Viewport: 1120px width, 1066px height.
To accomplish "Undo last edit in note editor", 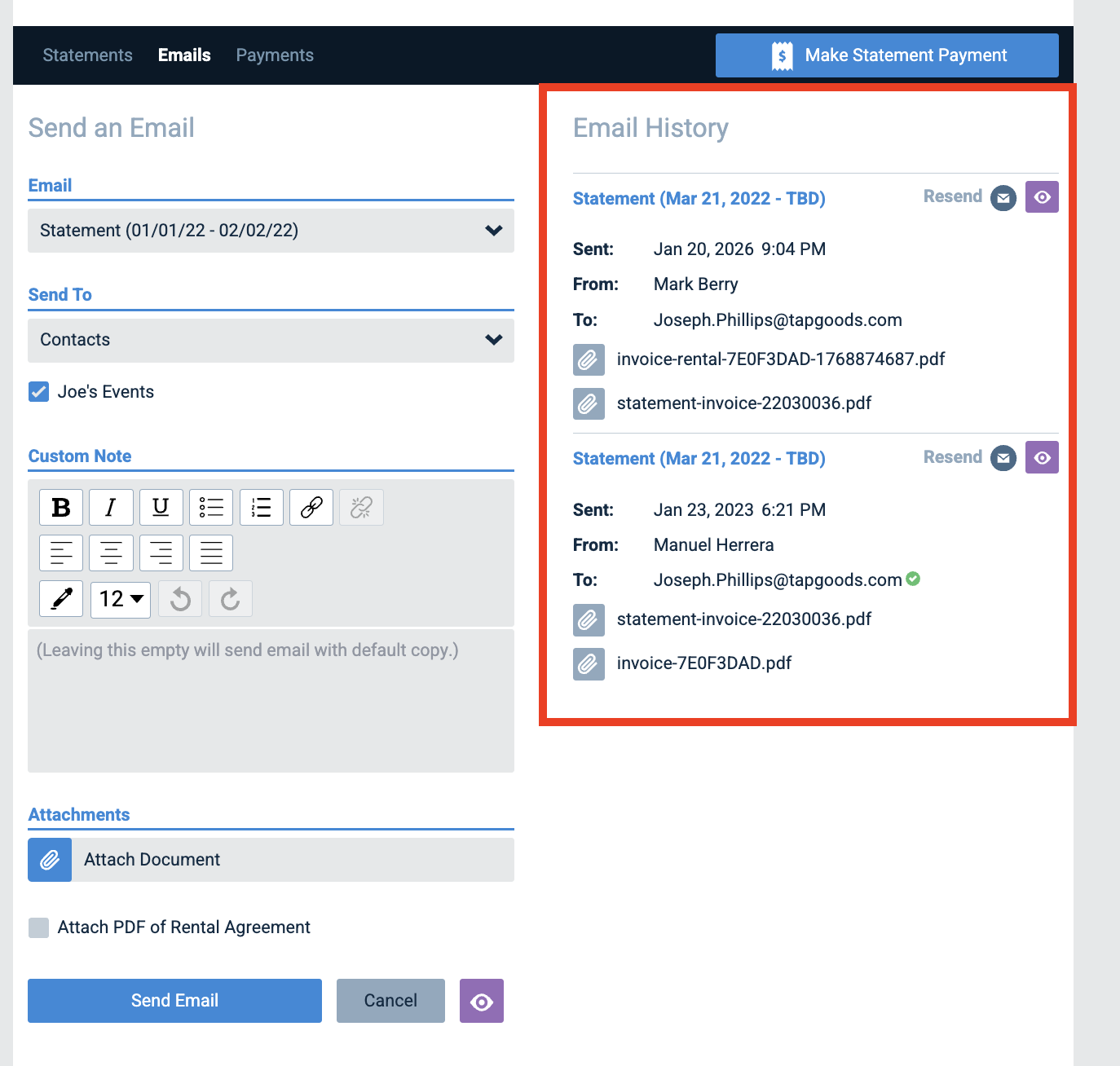I will [x=180, y=599].
